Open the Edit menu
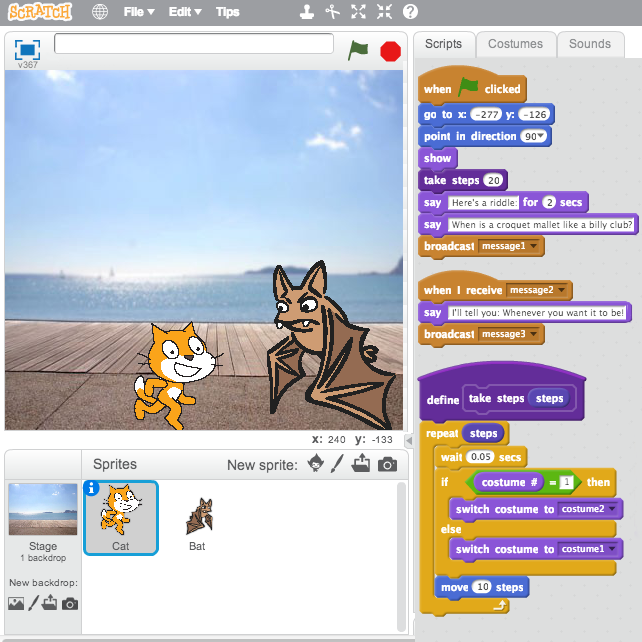This screenshot has width=642, height=642. pos(185,12)
